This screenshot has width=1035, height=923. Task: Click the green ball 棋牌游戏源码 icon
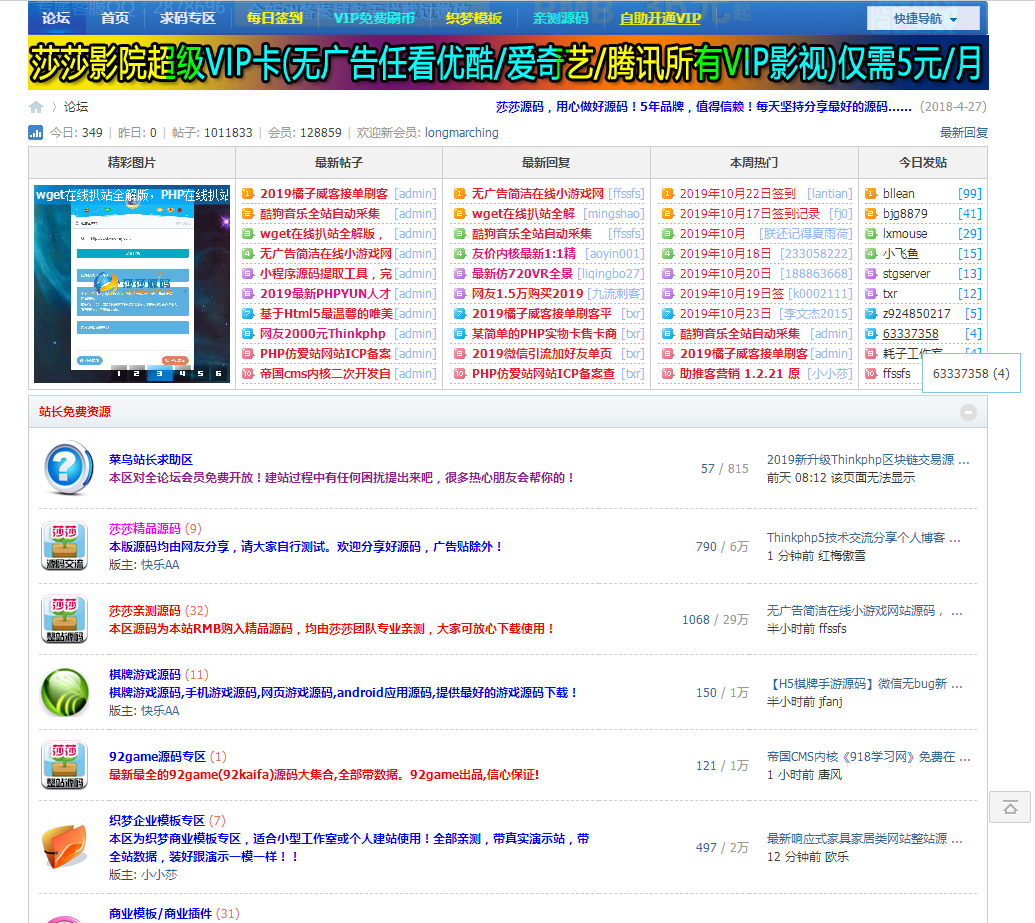(64, 692)
